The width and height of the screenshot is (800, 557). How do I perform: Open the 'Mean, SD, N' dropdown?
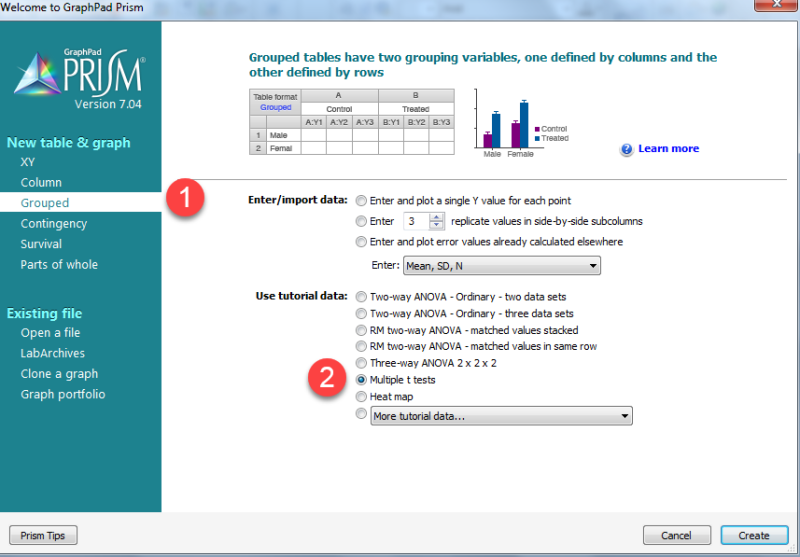[x=502, y=266]
